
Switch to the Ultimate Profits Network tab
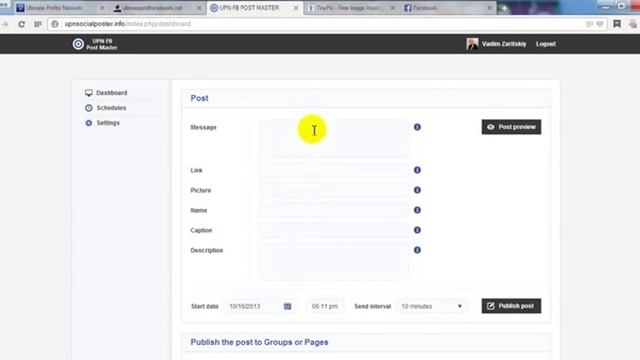[60, 8]
